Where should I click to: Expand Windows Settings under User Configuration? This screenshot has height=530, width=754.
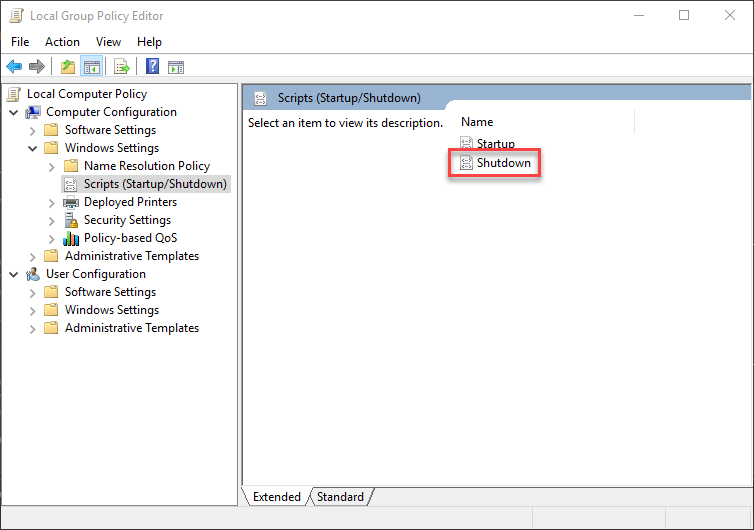[x=33, y=311]
